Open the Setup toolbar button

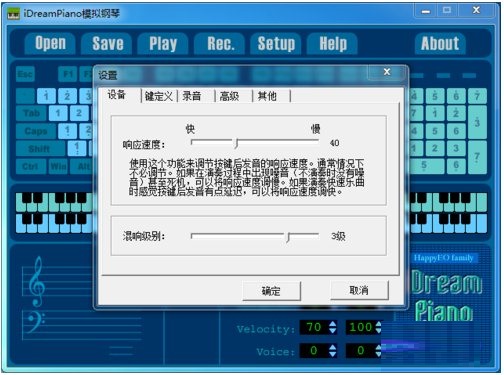point(276,43)
